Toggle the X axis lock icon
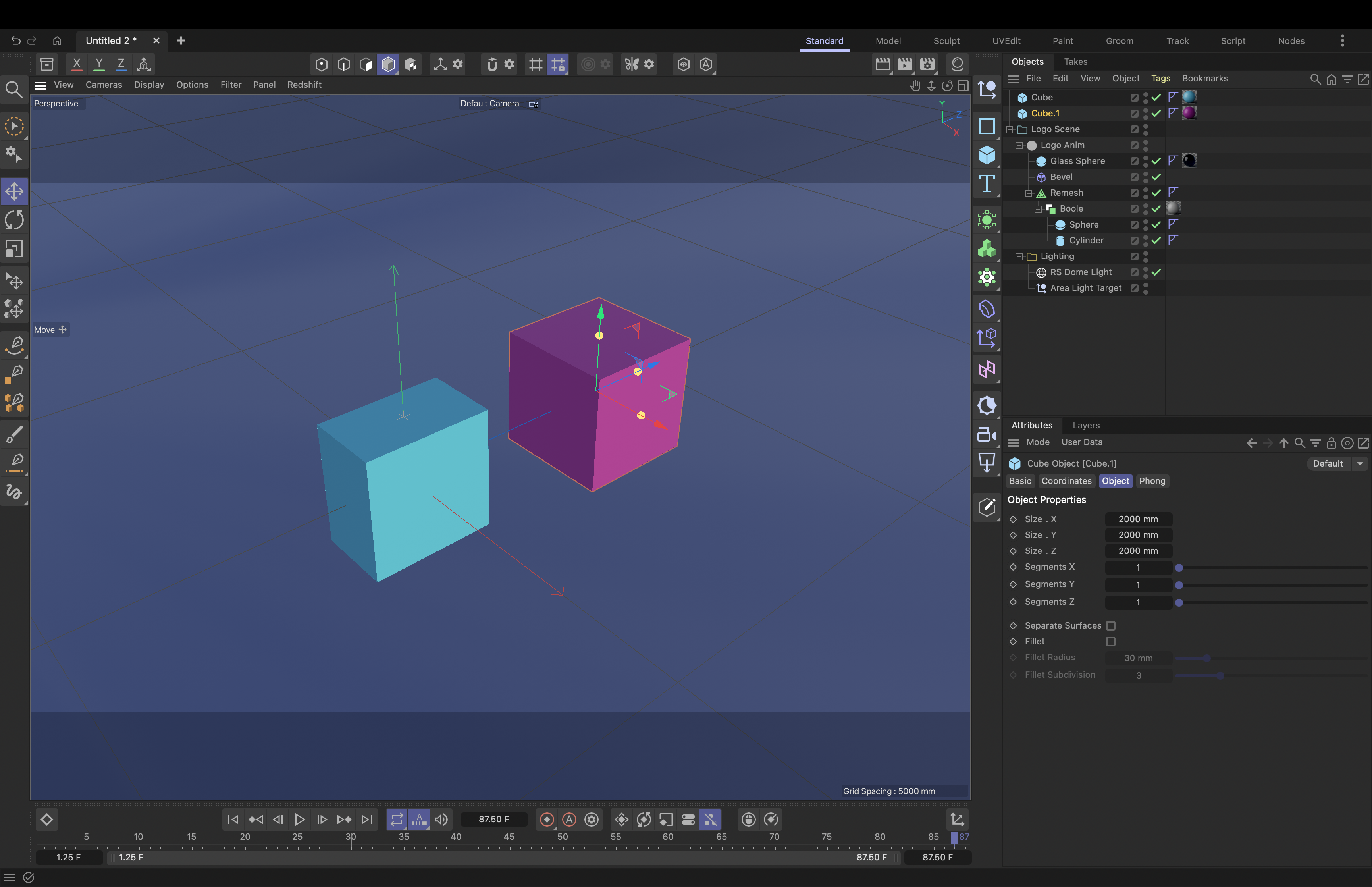The height and width of the screenshot is (887, 1372). pos(76,64)
